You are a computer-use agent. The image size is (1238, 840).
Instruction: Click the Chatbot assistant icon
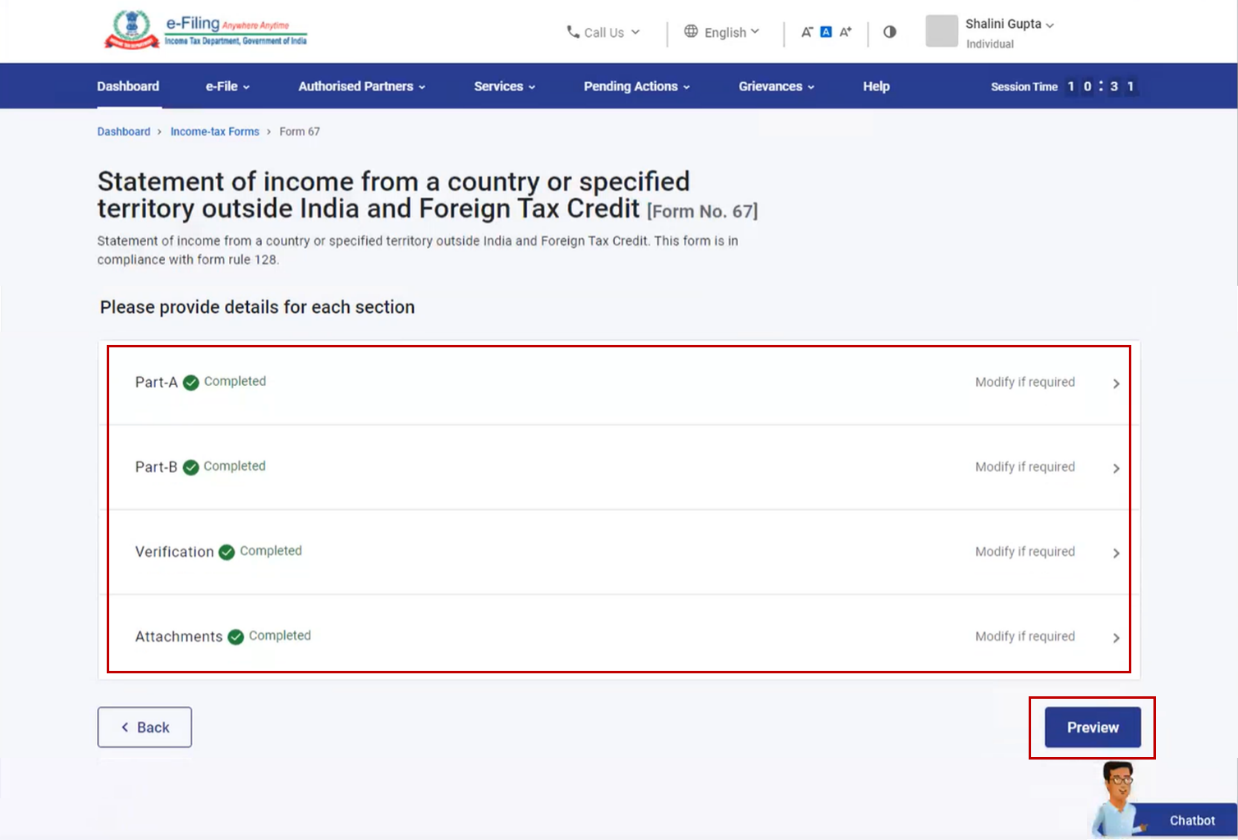1120,797
